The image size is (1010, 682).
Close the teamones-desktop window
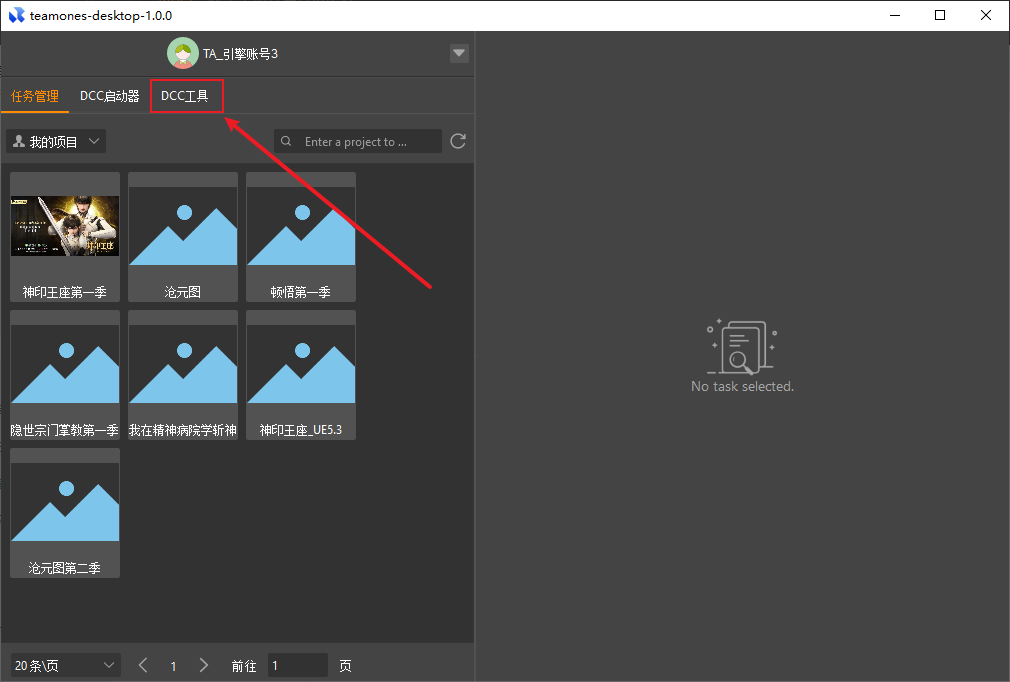pyautogui.click(x=986, y=15)
